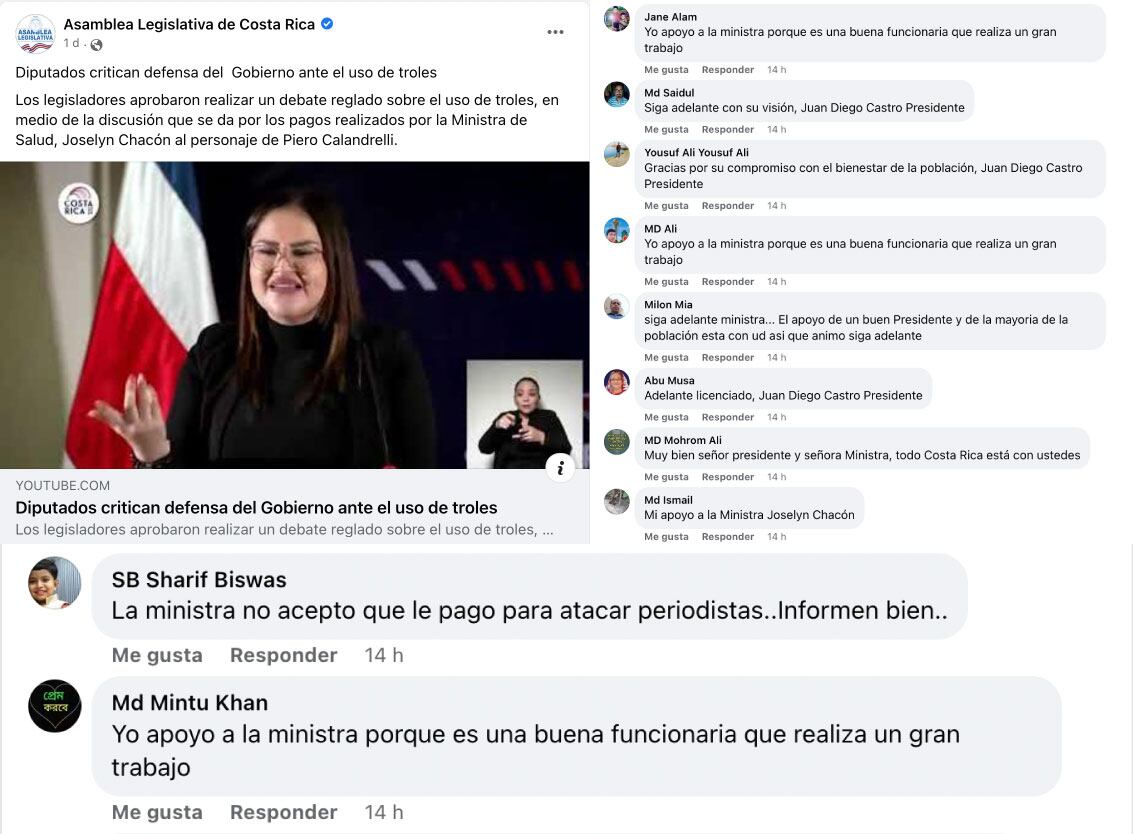Reply to Md Ismail's comment
This screenshot has width=1133, height=834.
(728, 537)
